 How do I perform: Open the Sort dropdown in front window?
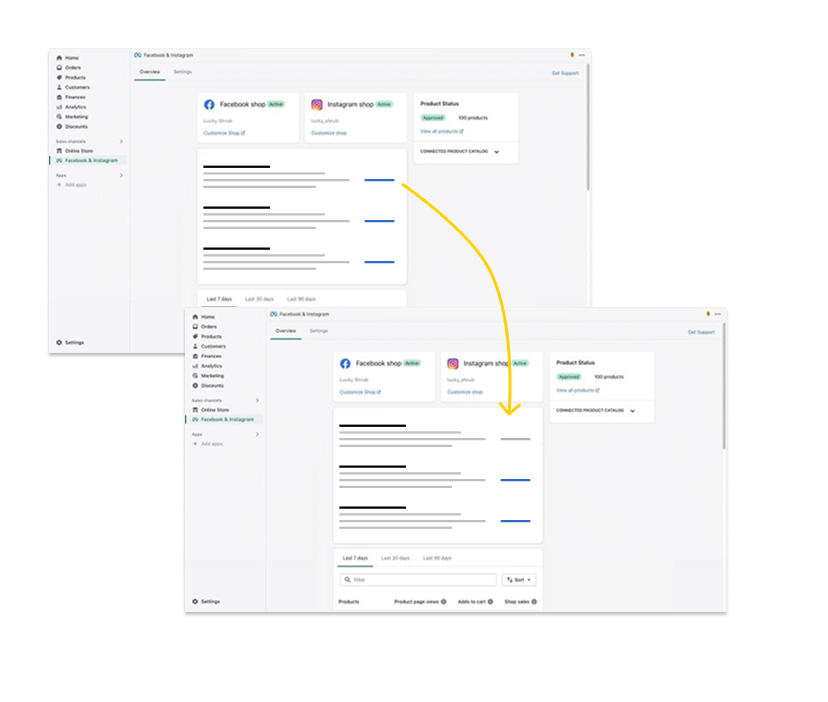click(519, 580)
